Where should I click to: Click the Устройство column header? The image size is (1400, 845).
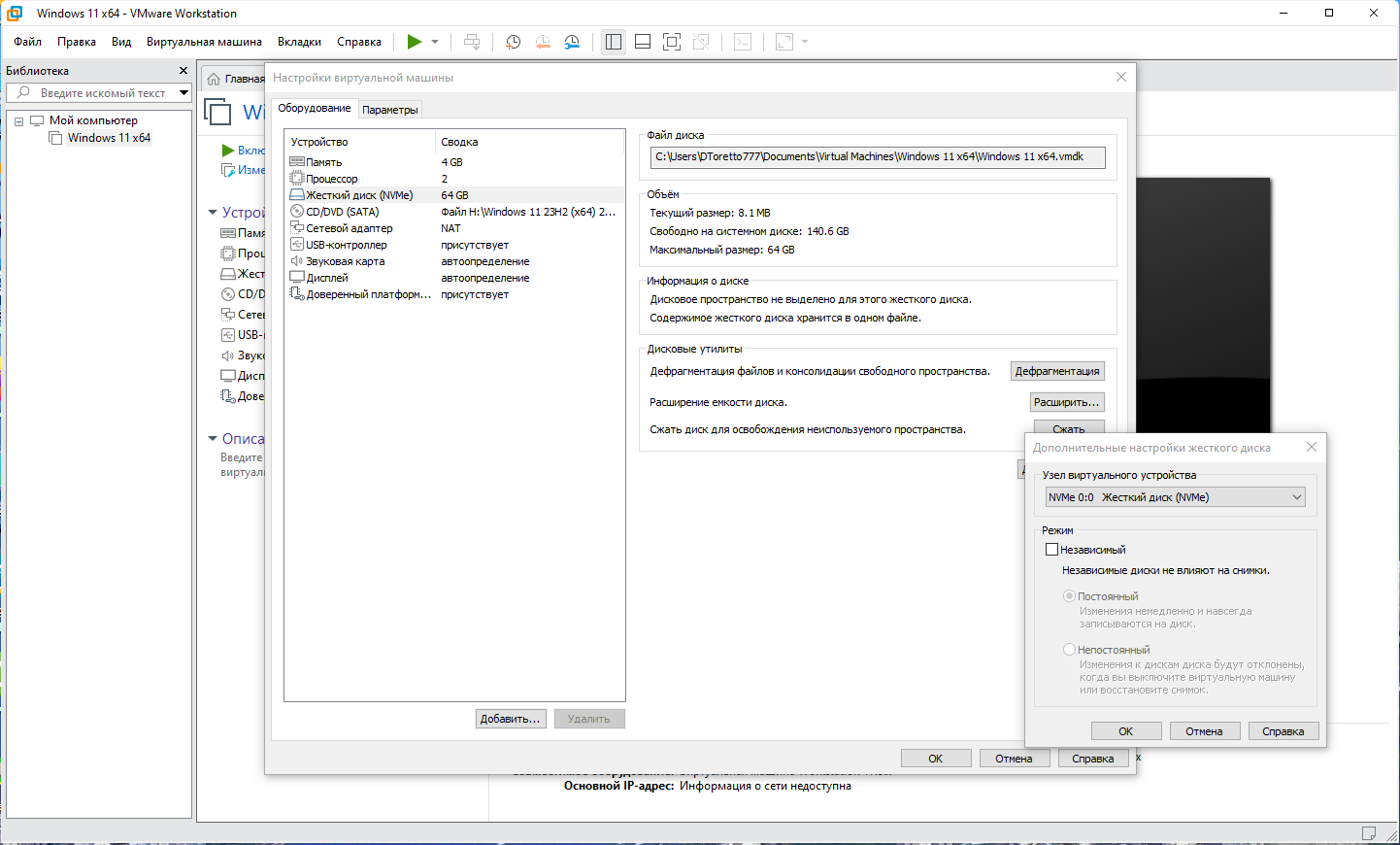click(360, 142)
